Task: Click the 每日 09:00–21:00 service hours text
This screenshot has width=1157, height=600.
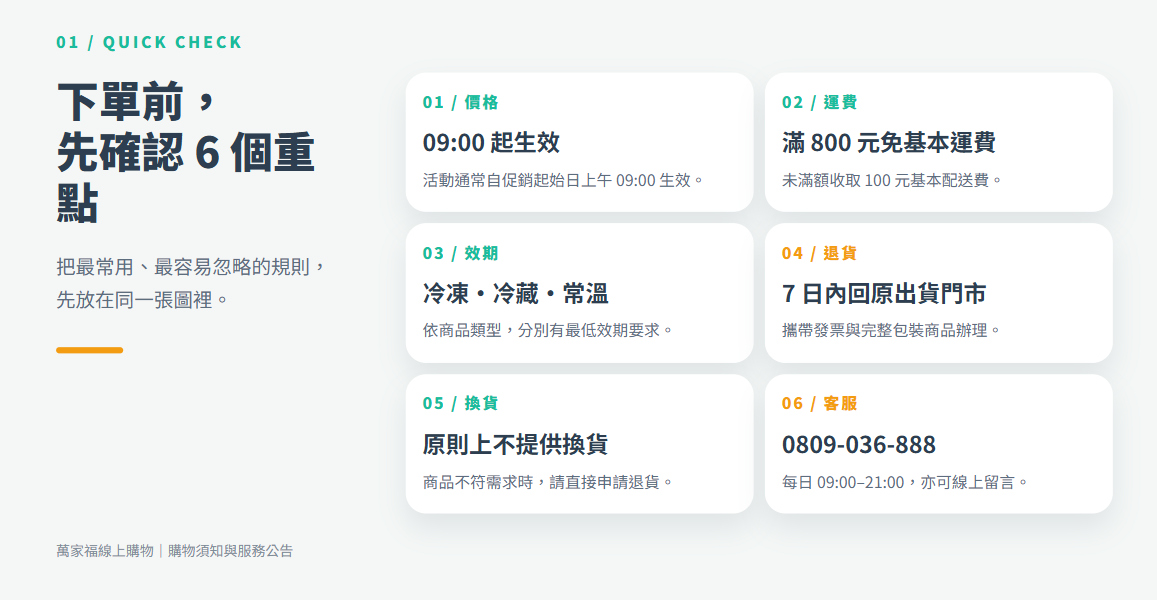Action: (x=843, y=482)
